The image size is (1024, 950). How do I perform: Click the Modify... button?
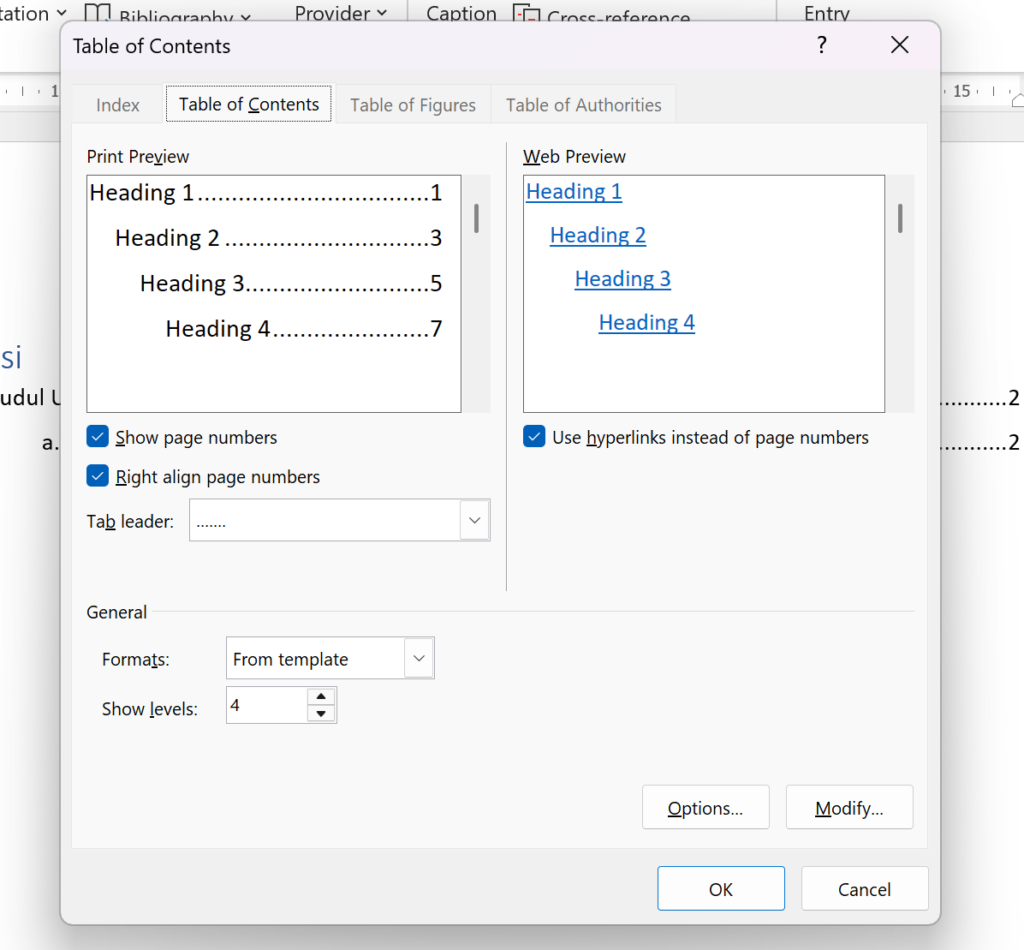pyautogui.click(x=849, y=808)
